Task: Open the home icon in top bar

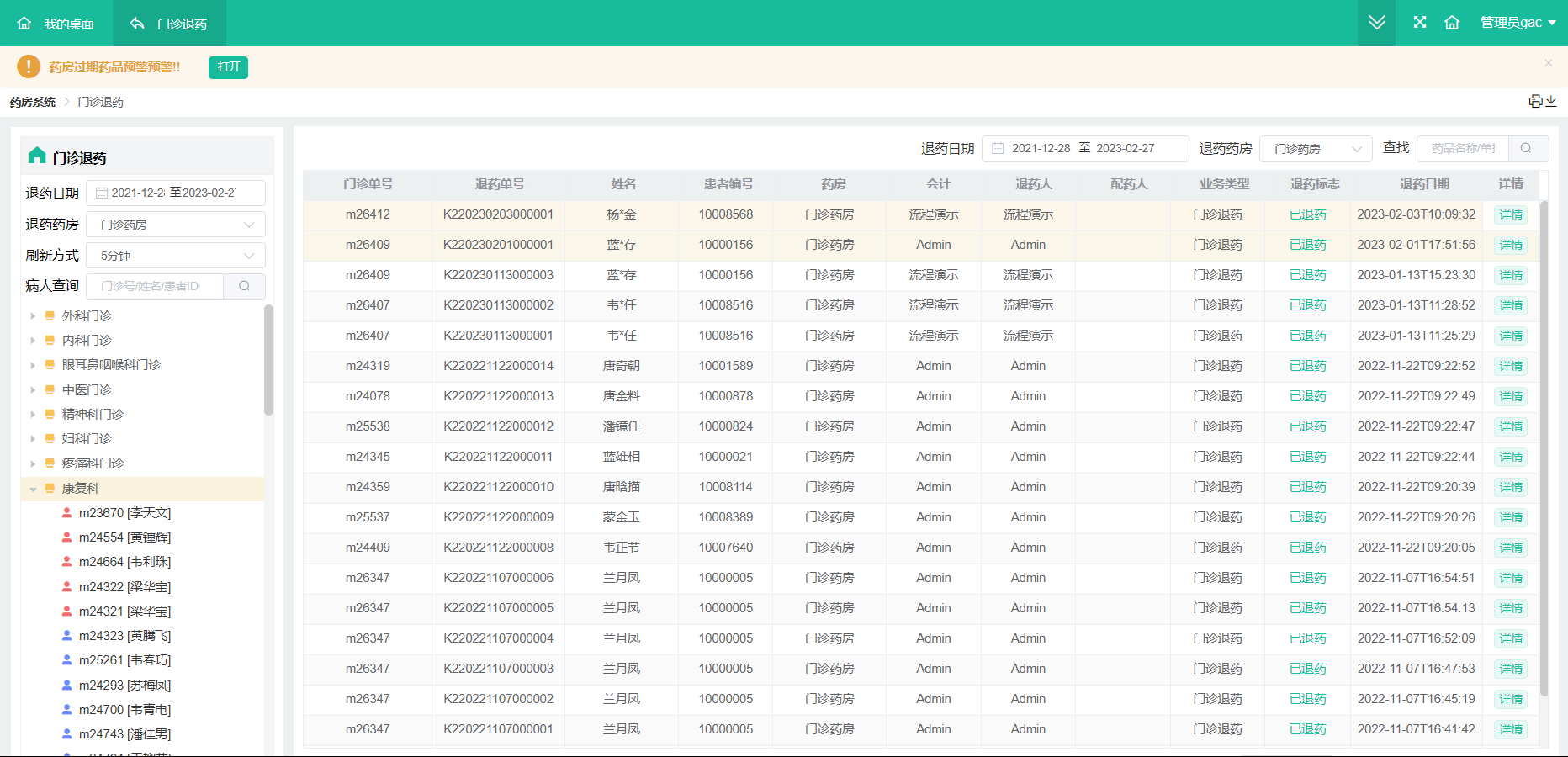Action: click(1452, 23)
